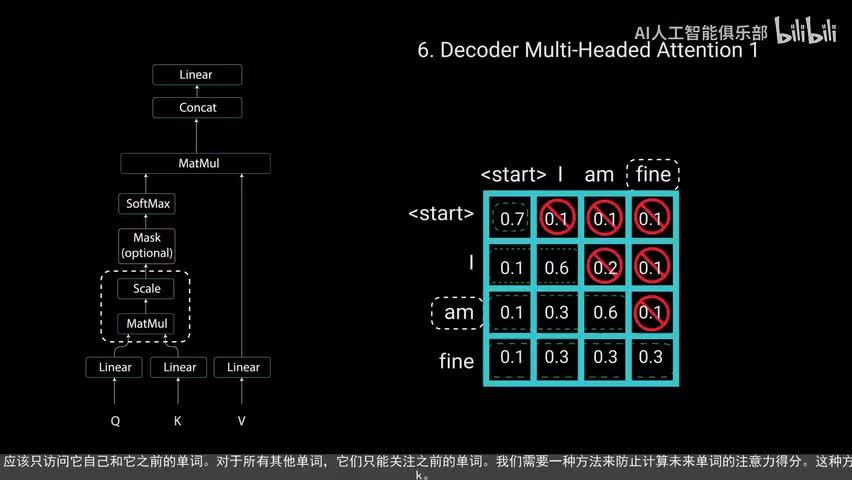Click the crossed-out 0.2 cell
This screenshot has height=480, width=852.
point(605,265)
